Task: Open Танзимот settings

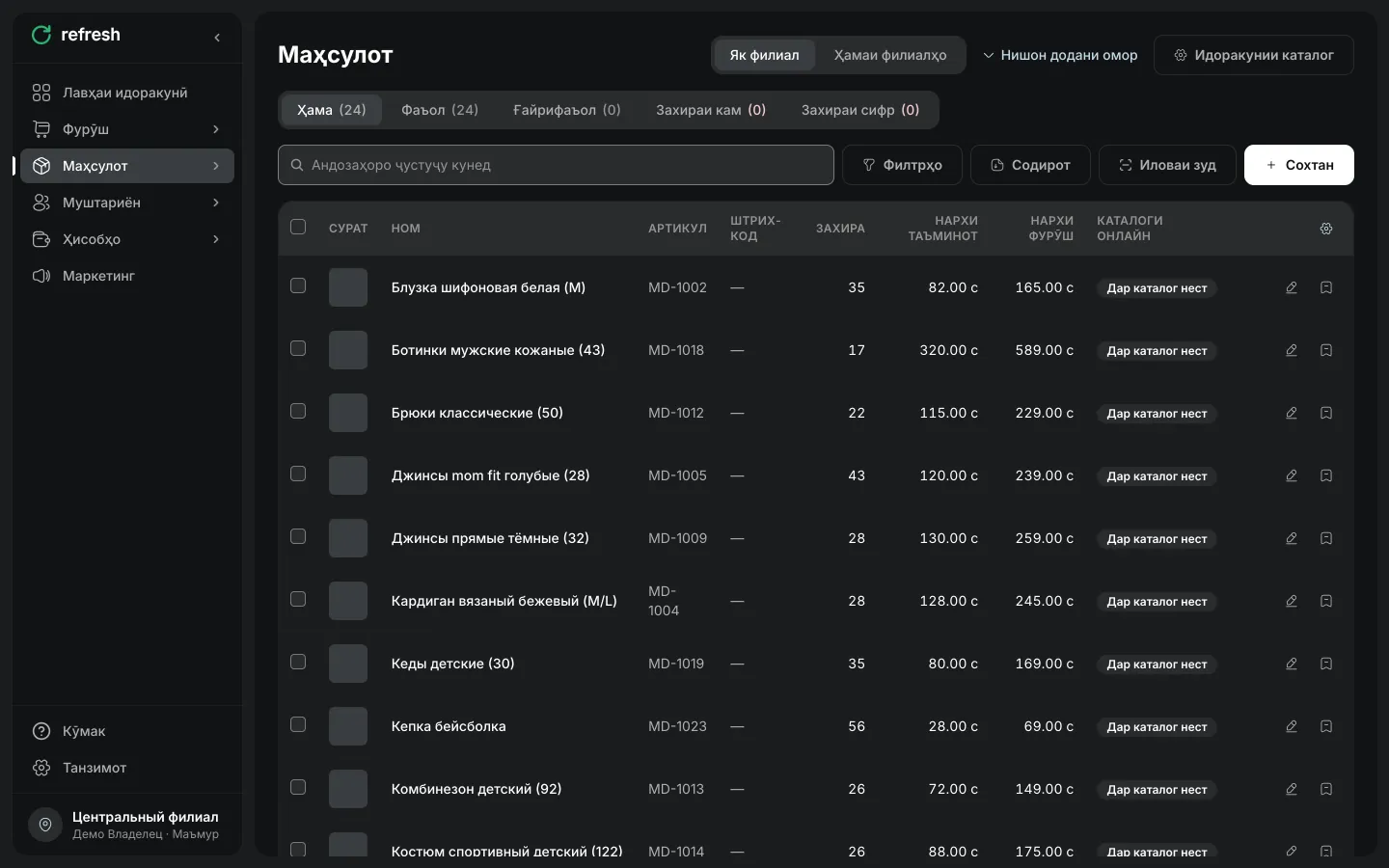Action: 127,768
